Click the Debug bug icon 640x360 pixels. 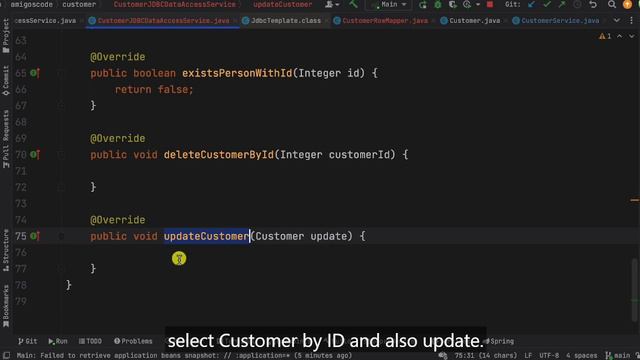tap(438, 5)
